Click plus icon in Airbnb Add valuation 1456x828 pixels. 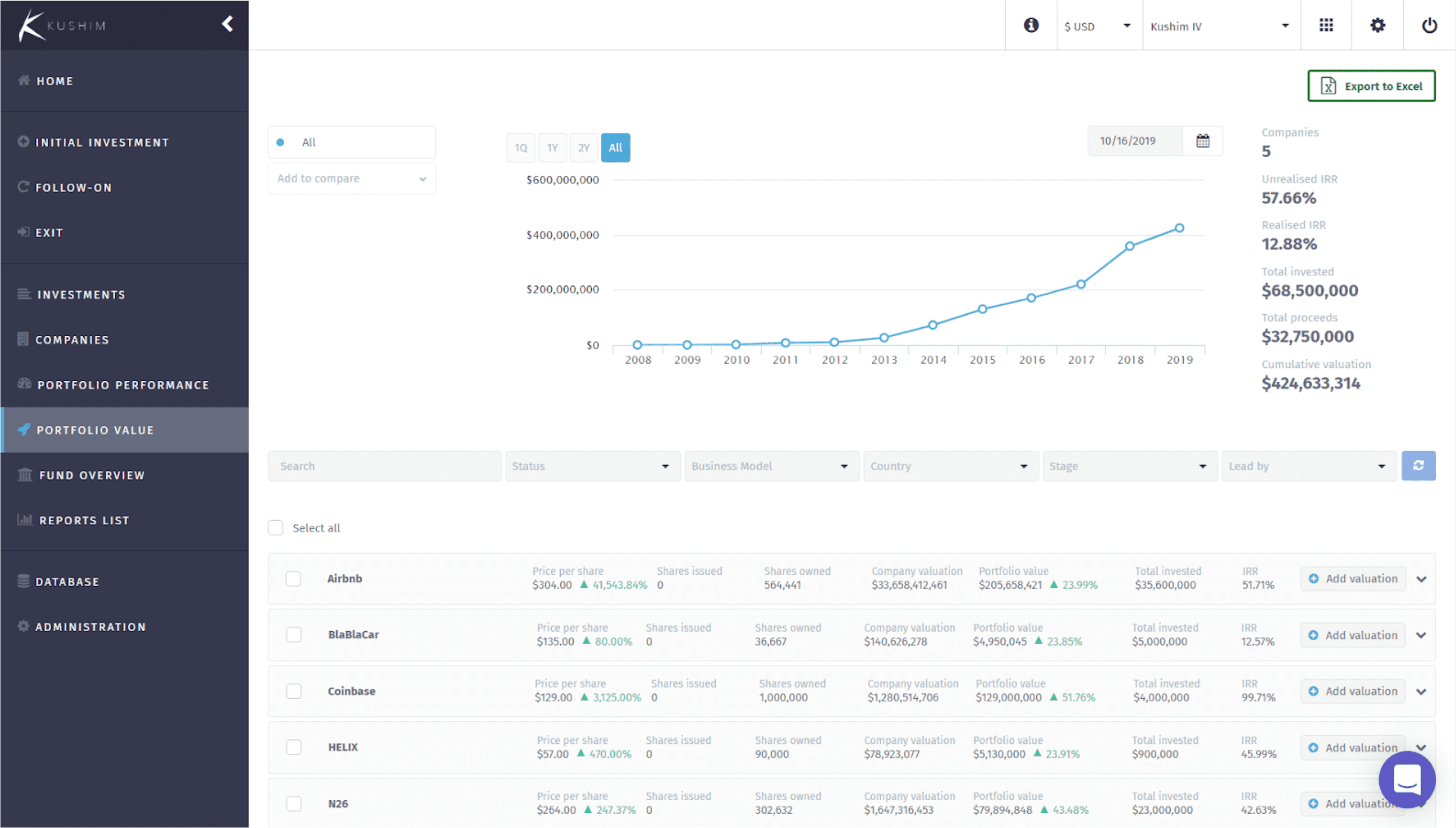pos(1313,579)
